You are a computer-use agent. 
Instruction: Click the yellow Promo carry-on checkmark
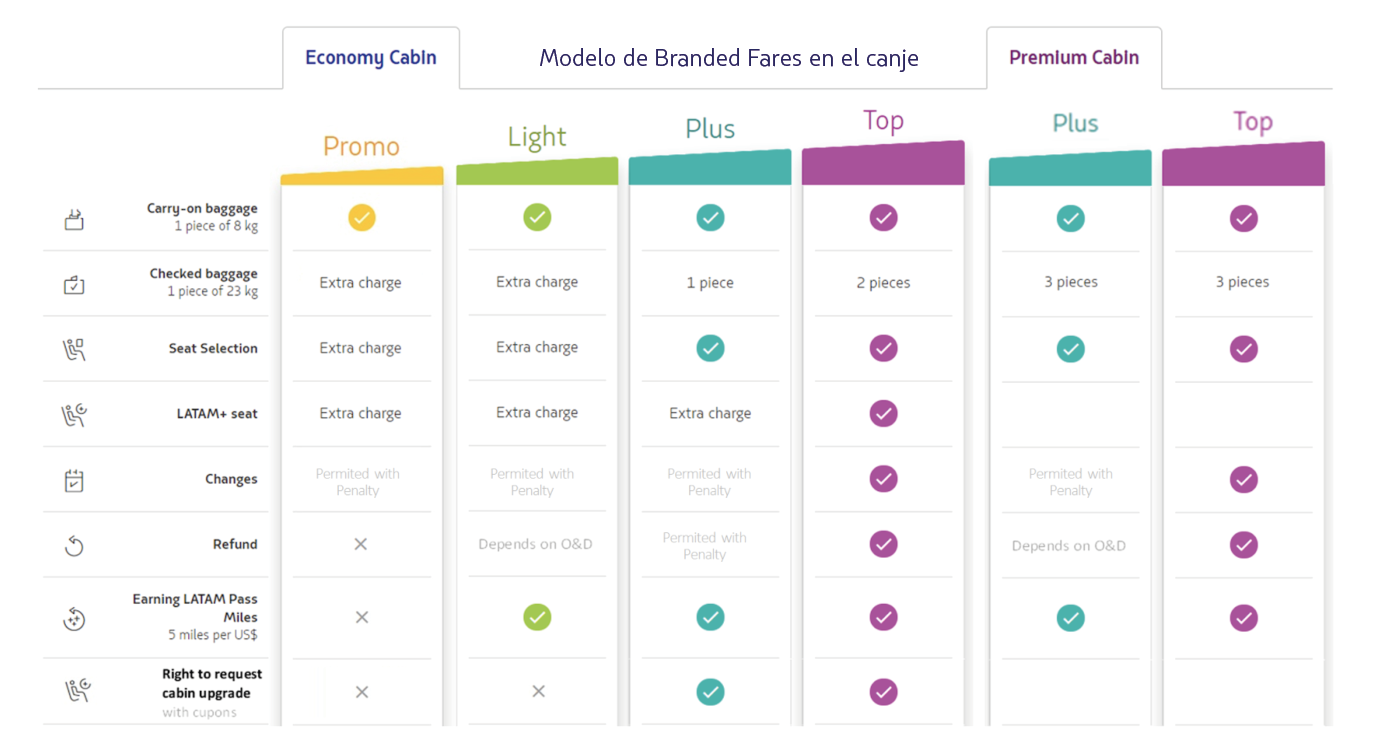pos(362,217)
